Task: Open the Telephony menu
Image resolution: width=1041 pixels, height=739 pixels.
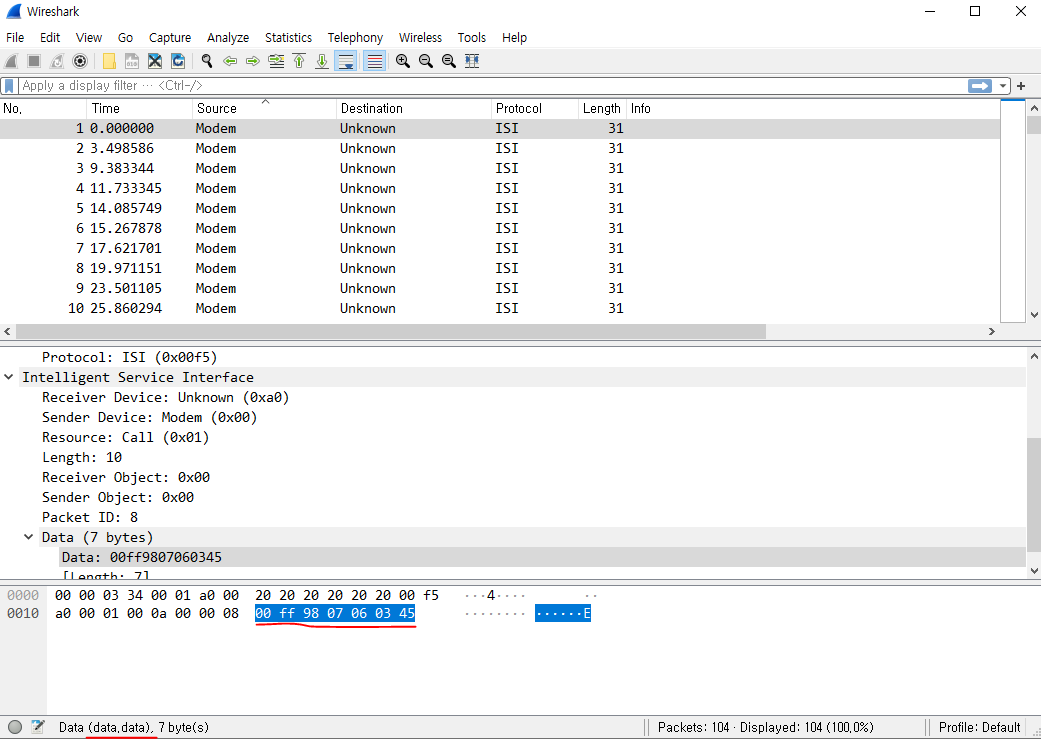Action: pos(355,38)
